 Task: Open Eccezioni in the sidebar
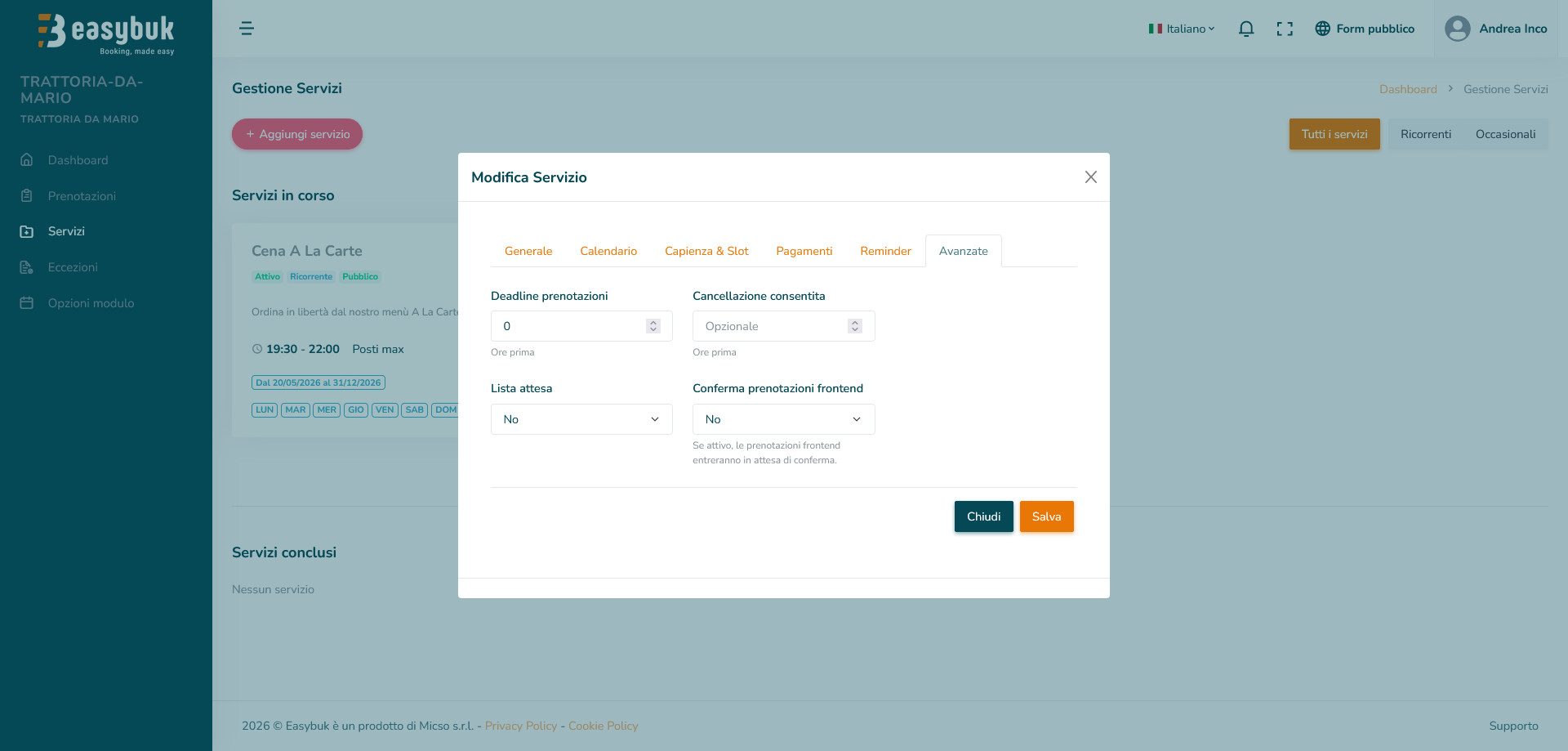73,267
